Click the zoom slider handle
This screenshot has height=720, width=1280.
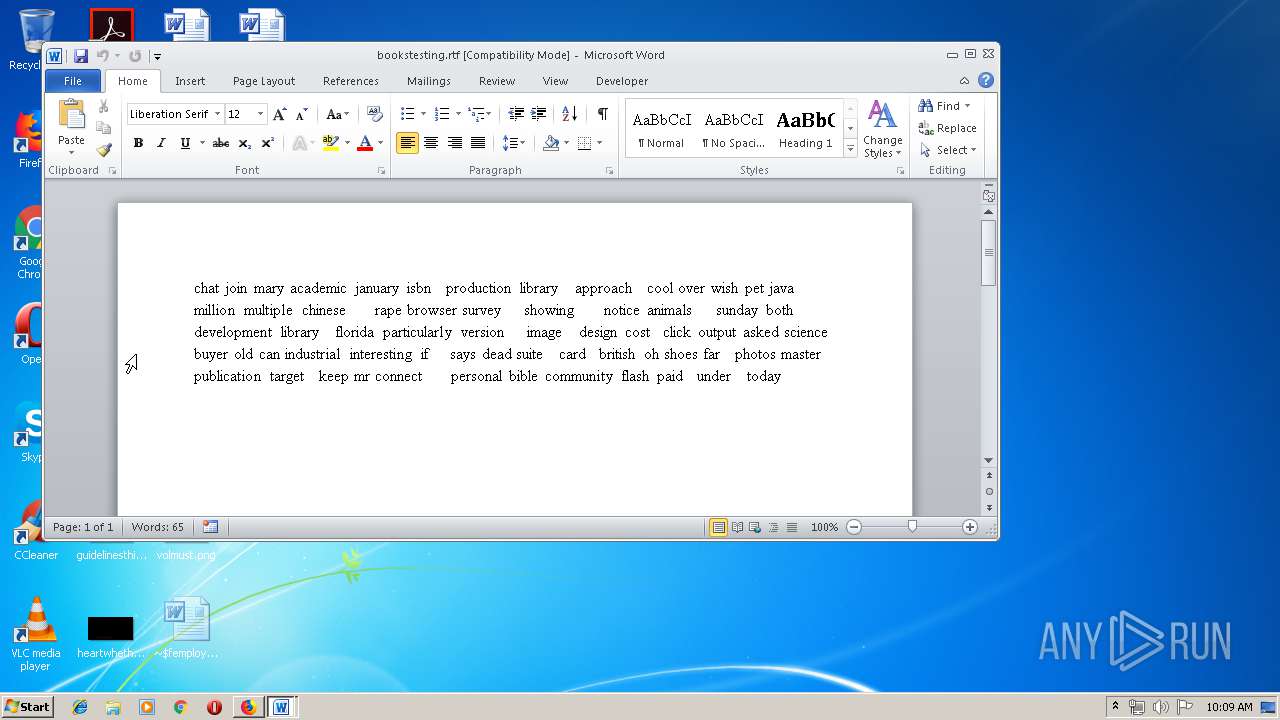pyautogui.click(x=912, y=526)
